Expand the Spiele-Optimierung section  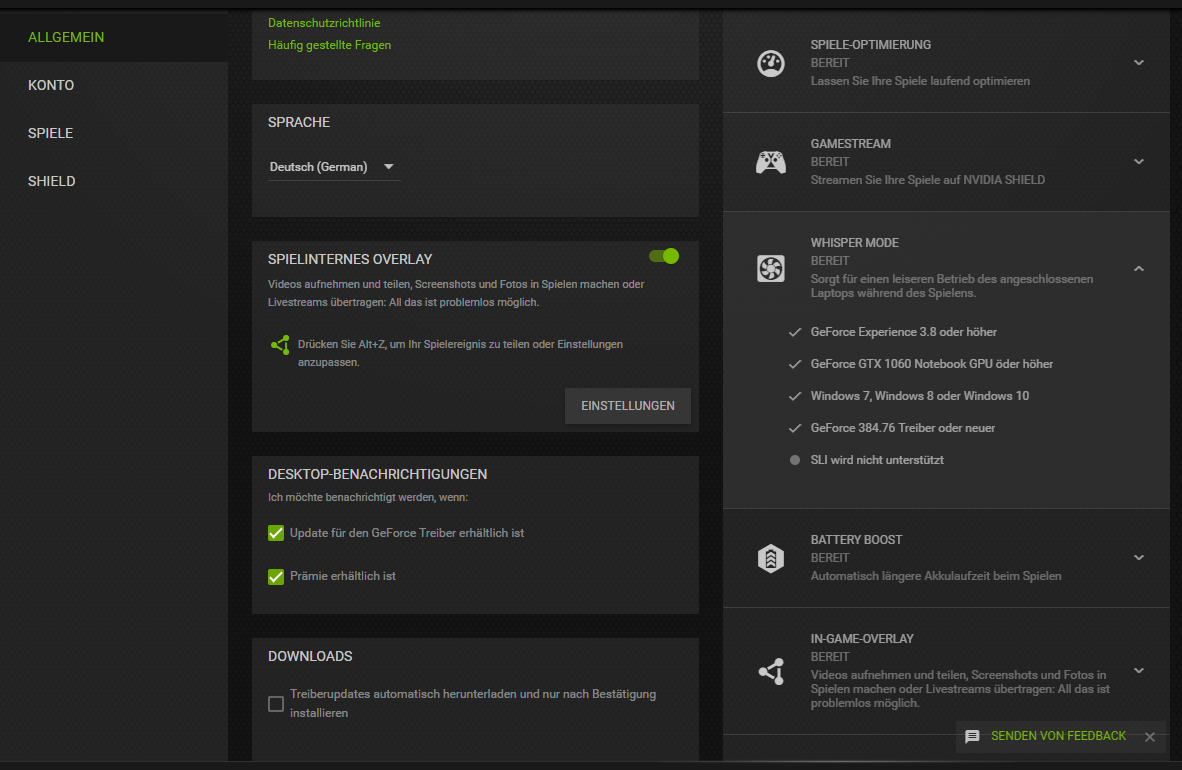click(1139, 63)
